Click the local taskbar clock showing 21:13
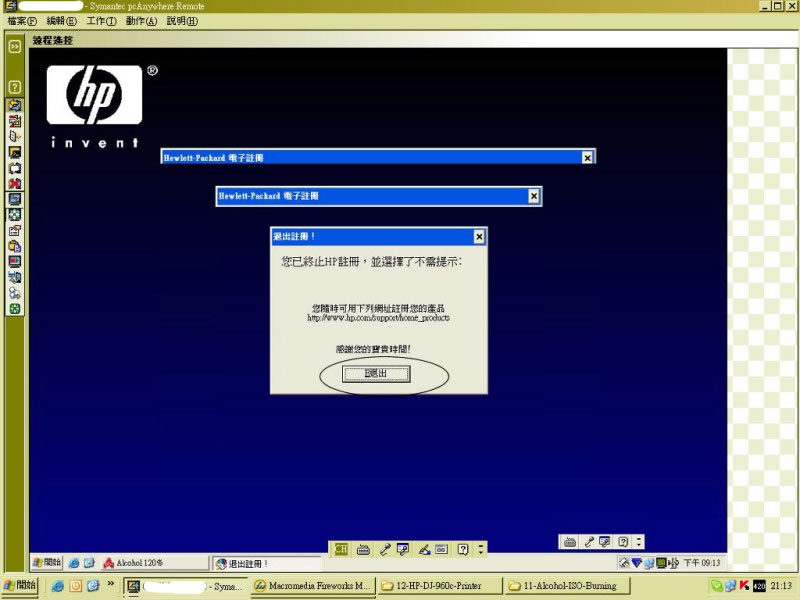 point(781,586)
